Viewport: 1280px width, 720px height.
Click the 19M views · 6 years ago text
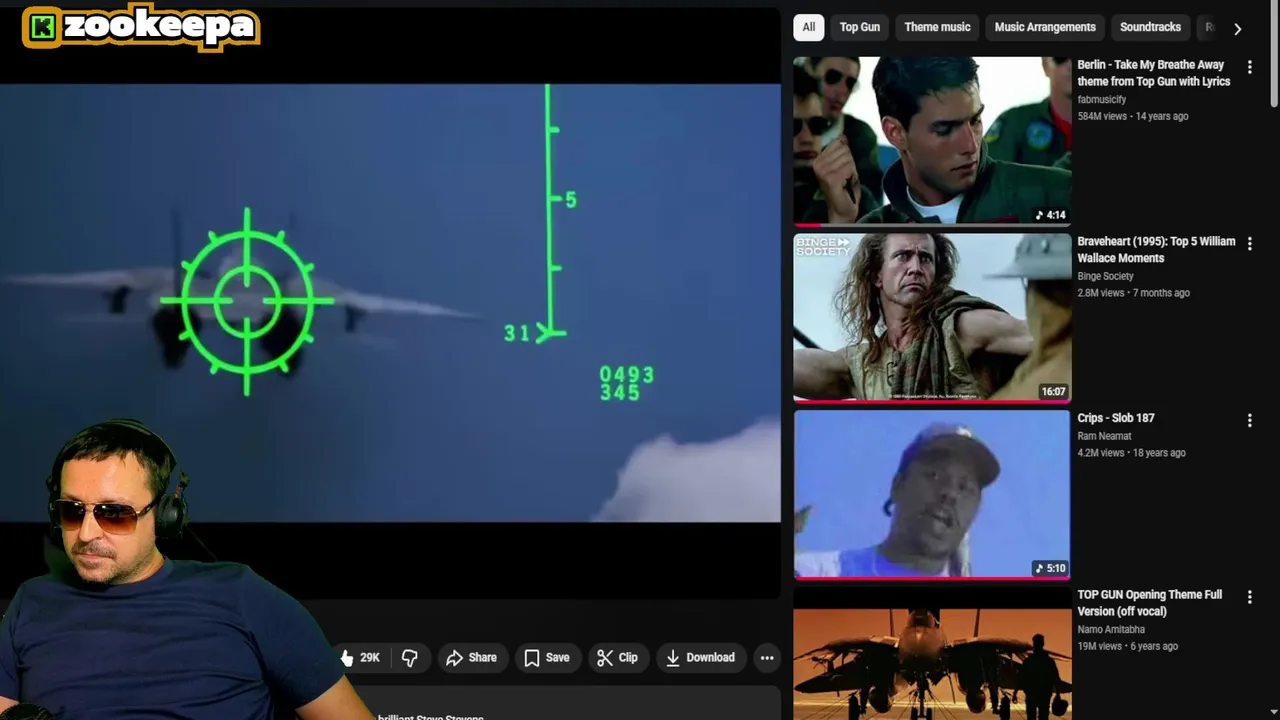(1127, 646)
